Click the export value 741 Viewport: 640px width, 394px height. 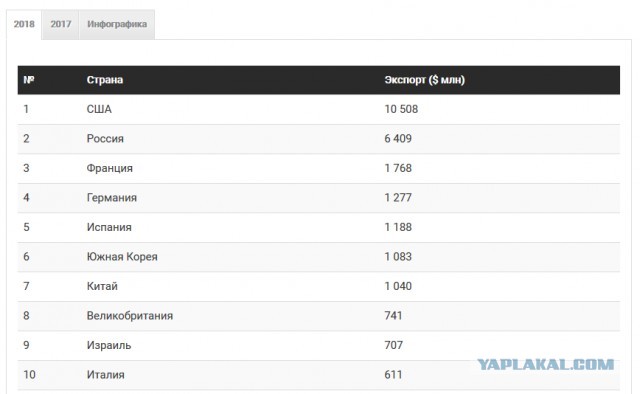click(393, 316)
